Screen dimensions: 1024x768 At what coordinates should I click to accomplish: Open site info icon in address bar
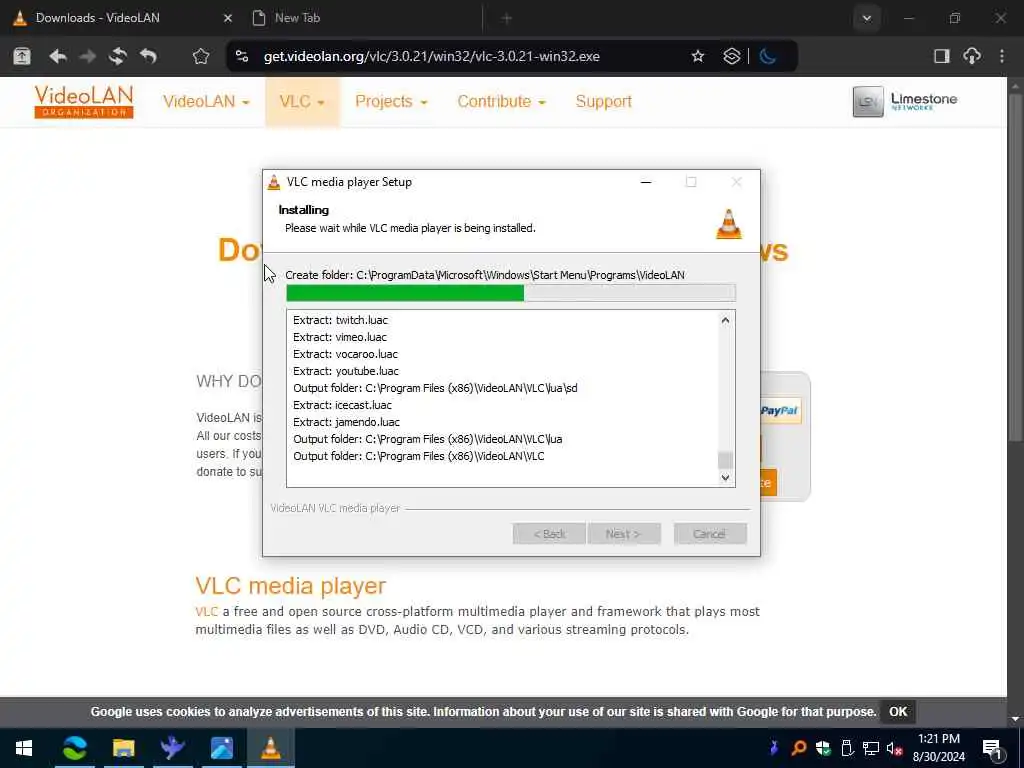242,56
